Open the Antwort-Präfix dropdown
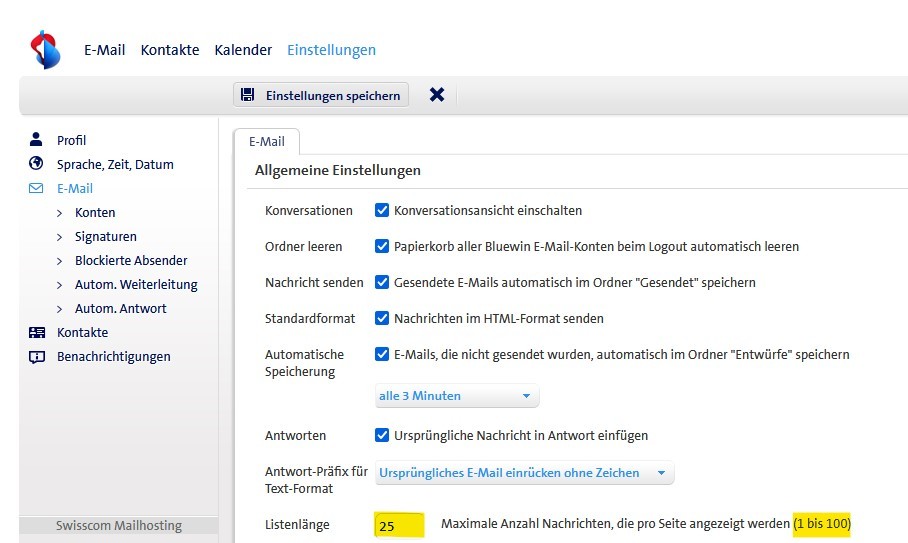Viewport: 908px width, 543px height. point(524,473)
